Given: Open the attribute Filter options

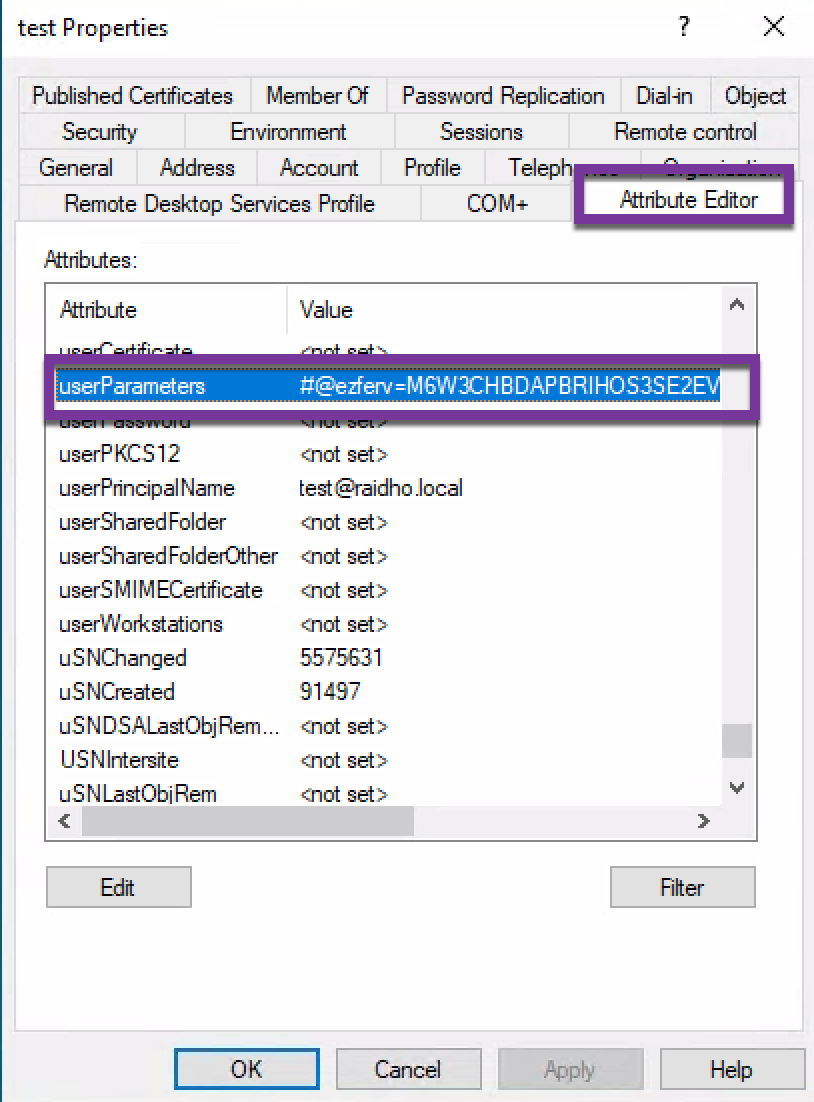Looking at the screenshot, I should [x=682, y=887].
